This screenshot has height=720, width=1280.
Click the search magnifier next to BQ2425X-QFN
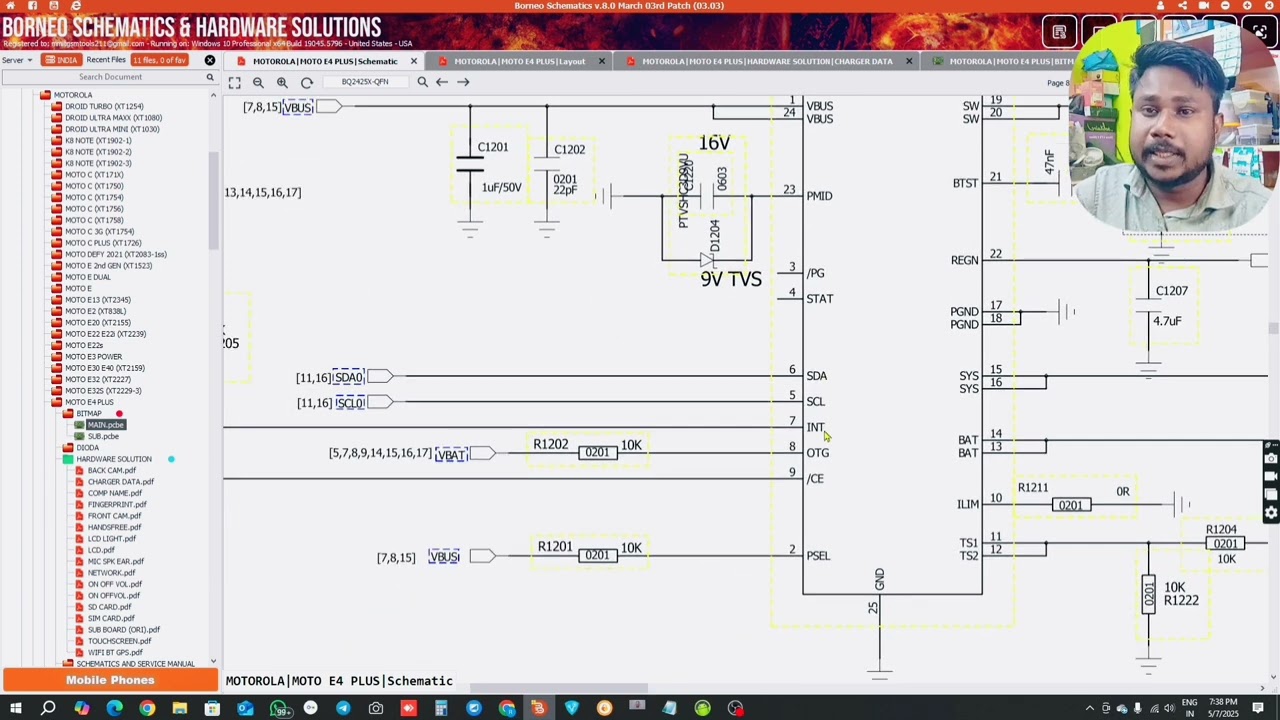click(x=422, y=82)
